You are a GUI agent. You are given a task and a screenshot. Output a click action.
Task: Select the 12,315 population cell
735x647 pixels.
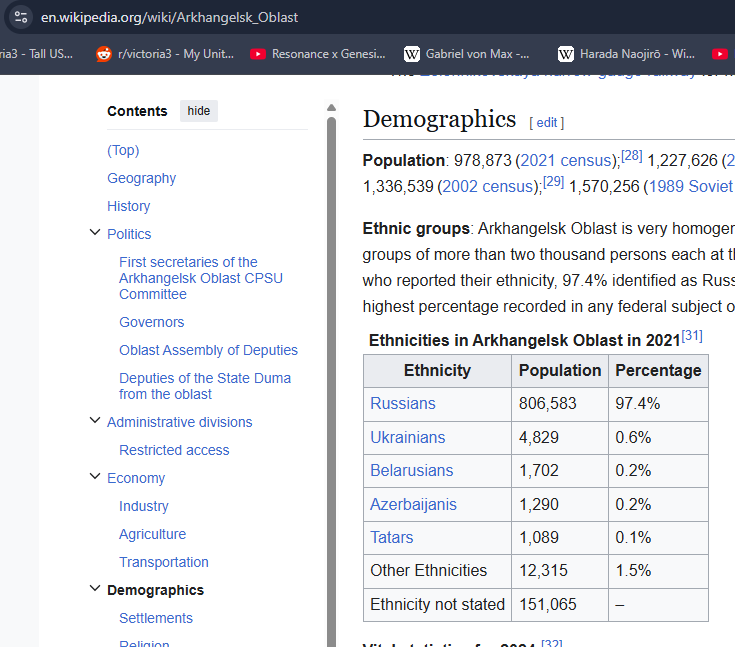(x=560, y=571)
